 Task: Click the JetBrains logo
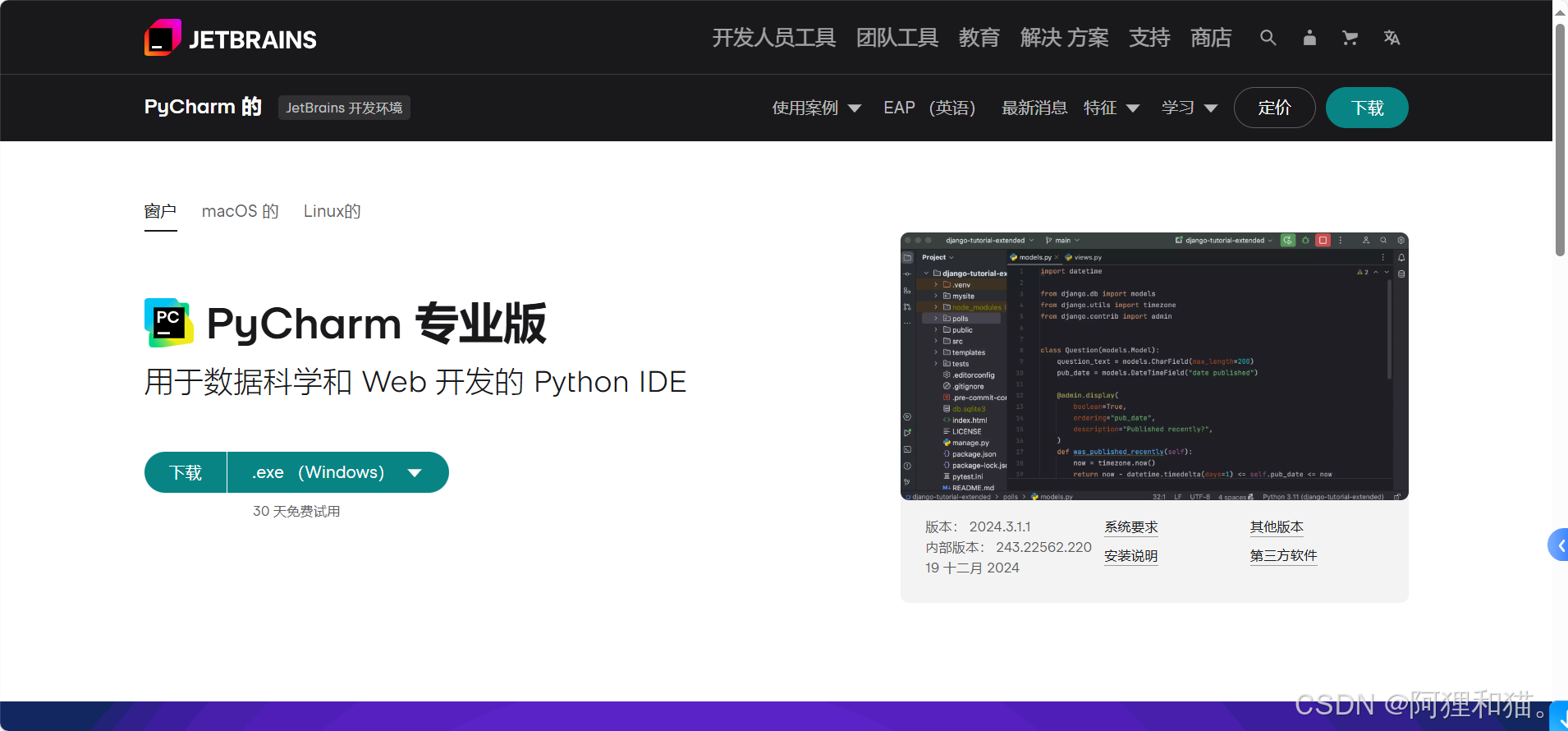[231, 38]
